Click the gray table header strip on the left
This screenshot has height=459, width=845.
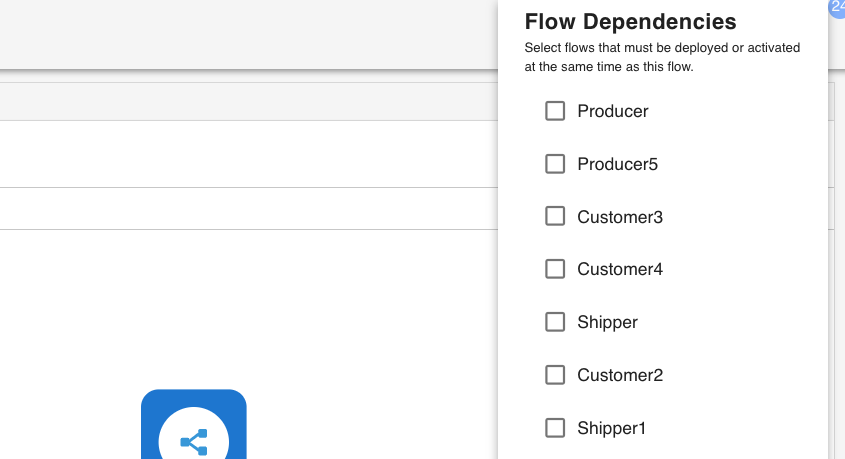pos(248,102)
